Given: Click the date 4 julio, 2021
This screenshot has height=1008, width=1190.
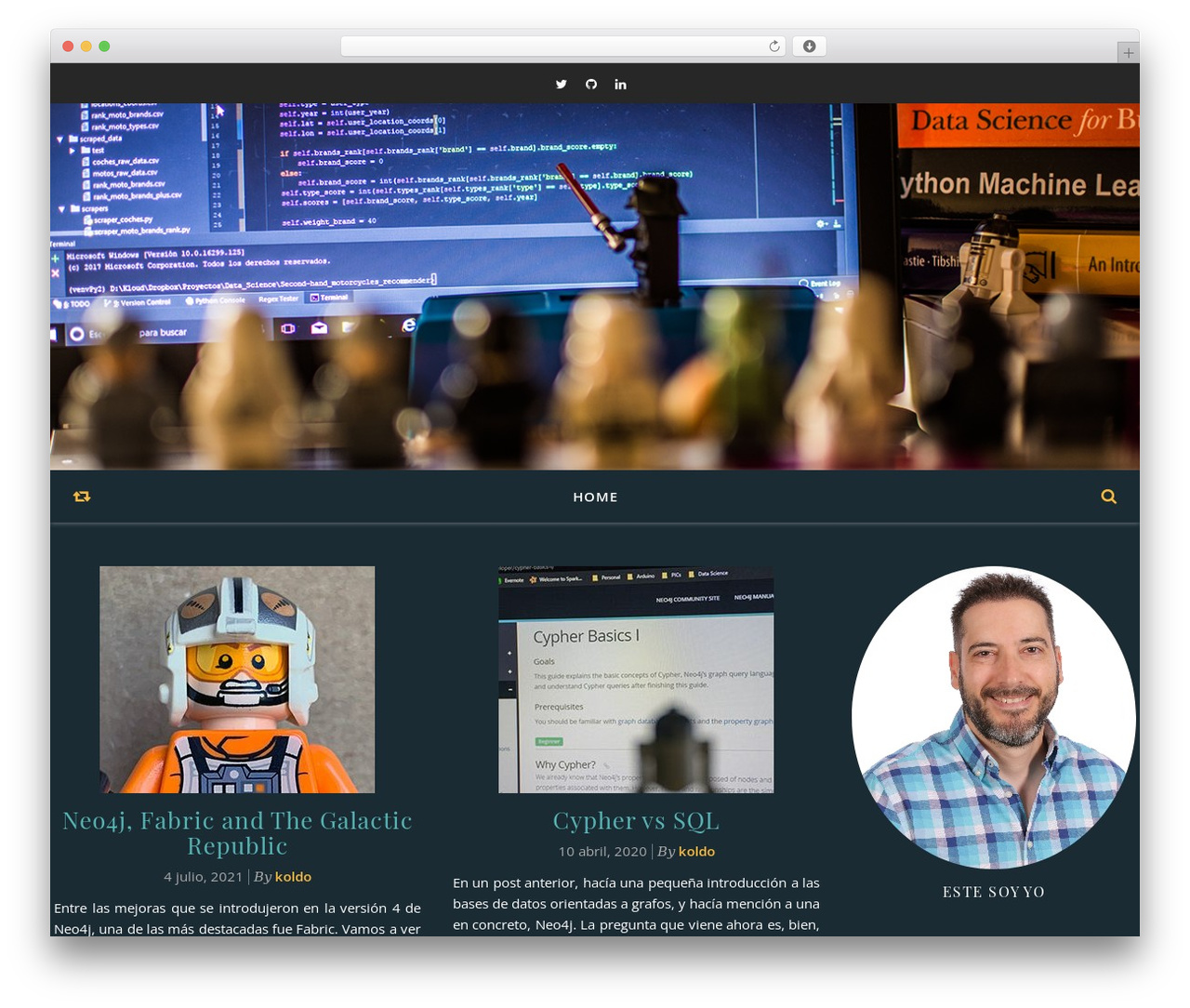Looking at the screenshot, I should (203, 876).
